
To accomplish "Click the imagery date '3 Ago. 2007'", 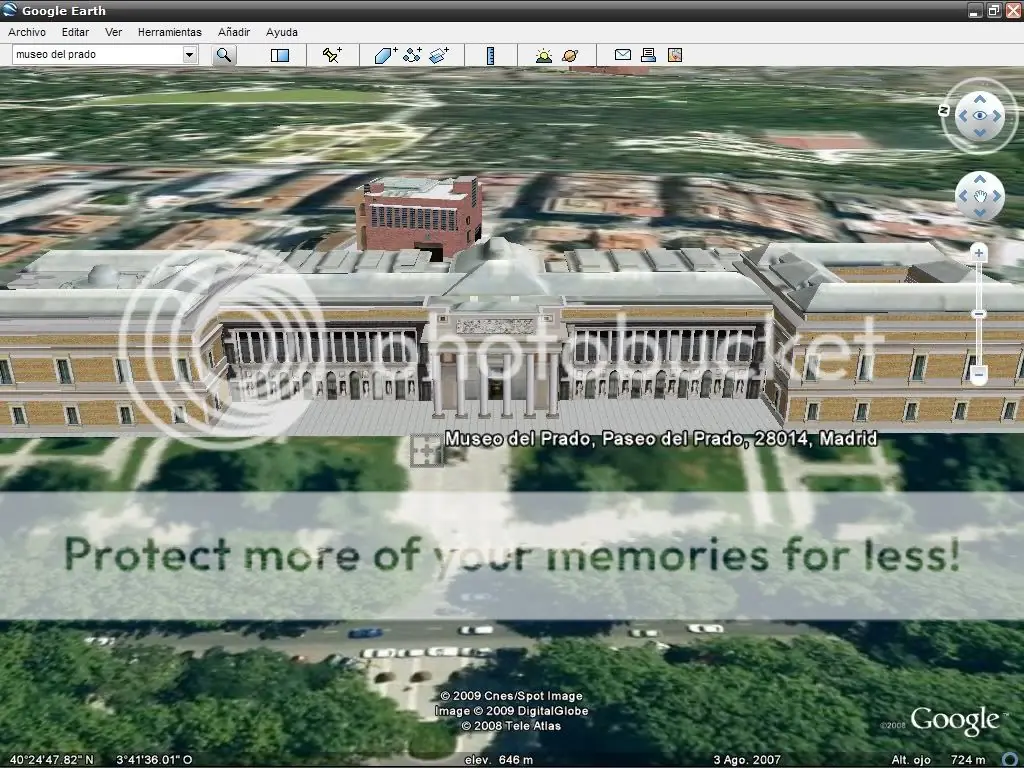I will pos(746,760).
